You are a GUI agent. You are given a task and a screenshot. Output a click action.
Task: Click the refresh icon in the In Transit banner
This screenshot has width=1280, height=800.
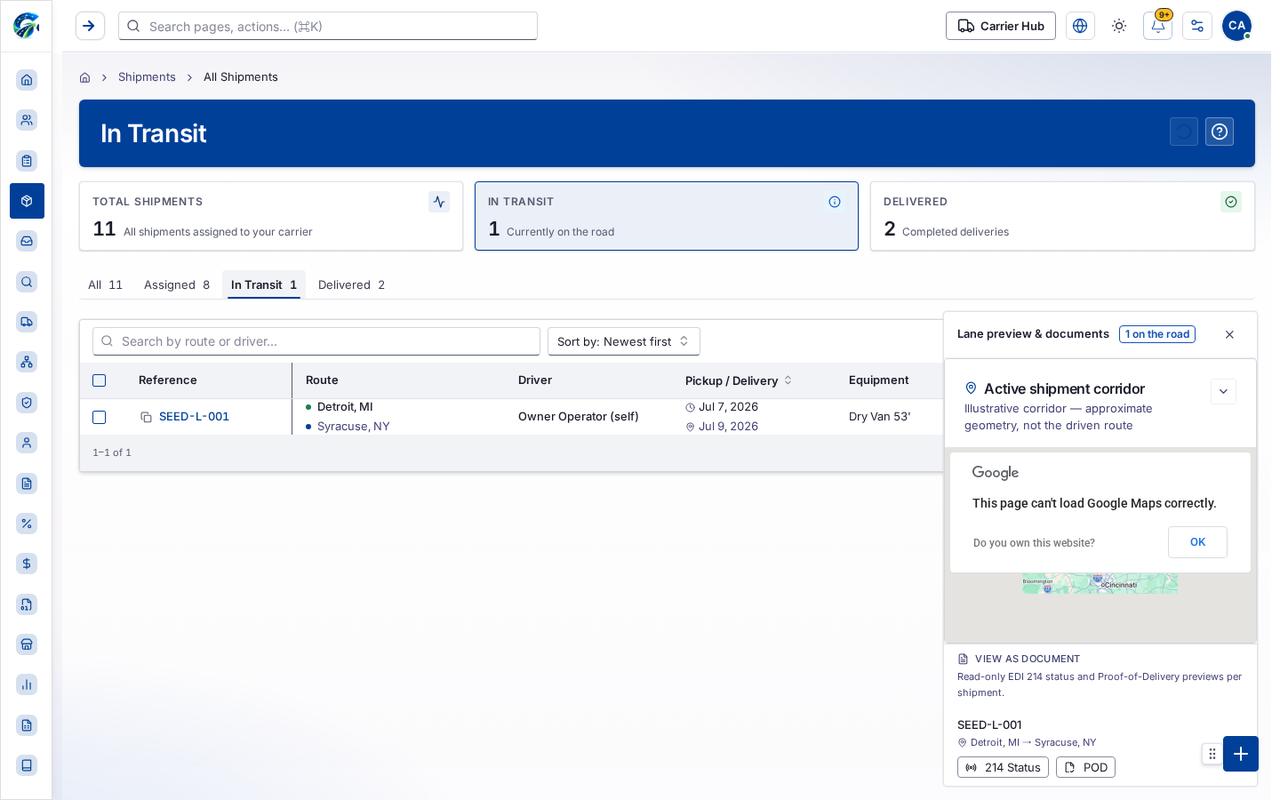coord(1184,132)
